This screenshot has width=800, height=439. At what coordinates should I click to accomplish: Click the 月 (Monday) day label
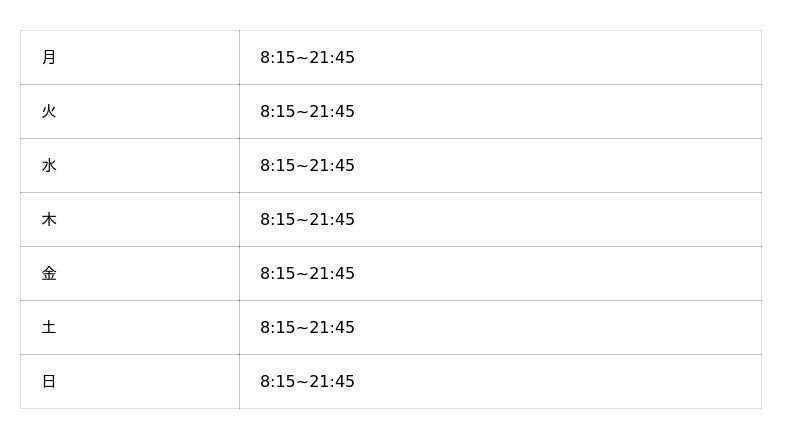[49, 58]
